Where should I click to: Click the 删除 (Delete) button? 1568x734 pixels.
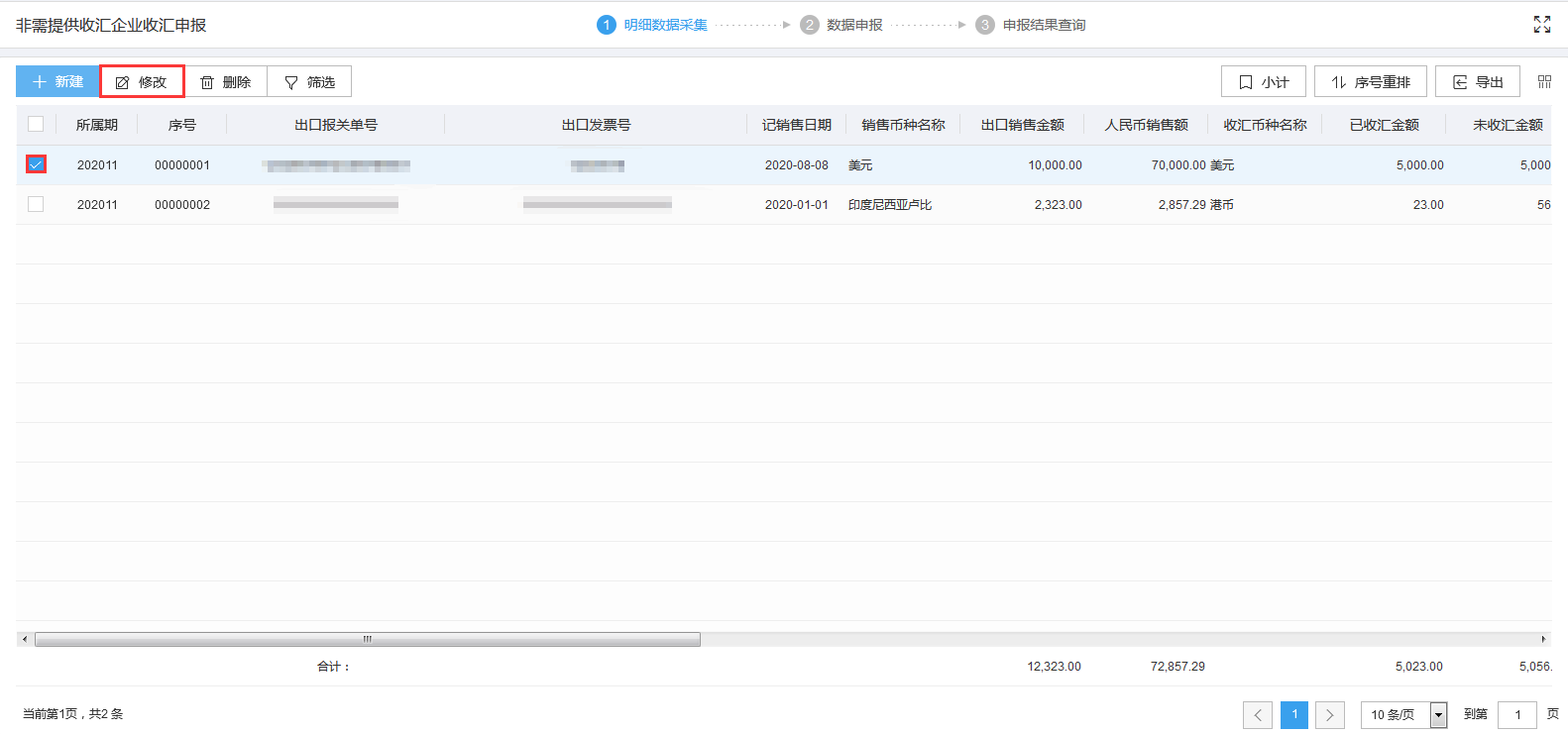pyautogui.click(x=226, y=81)
